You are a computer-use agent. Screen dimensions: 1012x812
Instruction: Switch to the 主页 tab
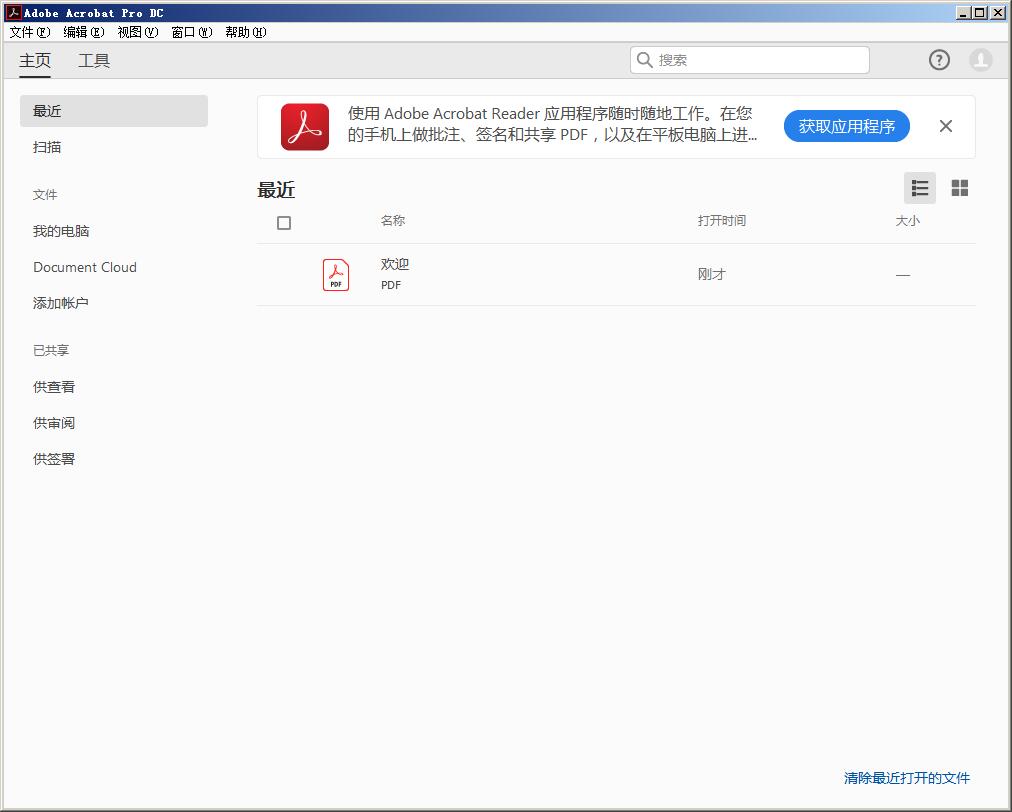35,61
